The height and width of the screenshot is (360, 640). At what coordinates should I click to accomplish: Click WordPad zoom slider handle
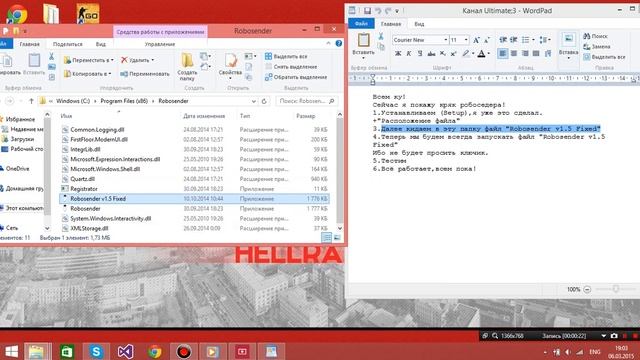[616, 289]
